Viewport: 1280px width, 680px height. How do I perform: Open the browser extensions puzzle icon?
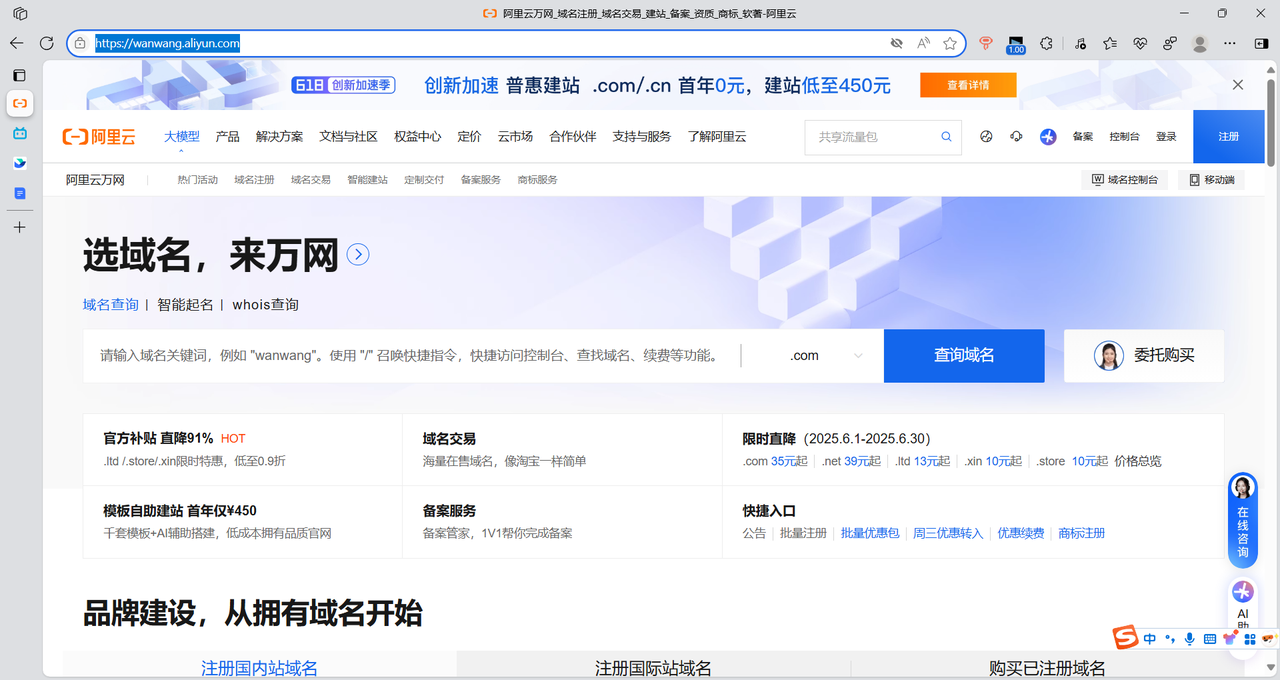(x=1047, y=43)
